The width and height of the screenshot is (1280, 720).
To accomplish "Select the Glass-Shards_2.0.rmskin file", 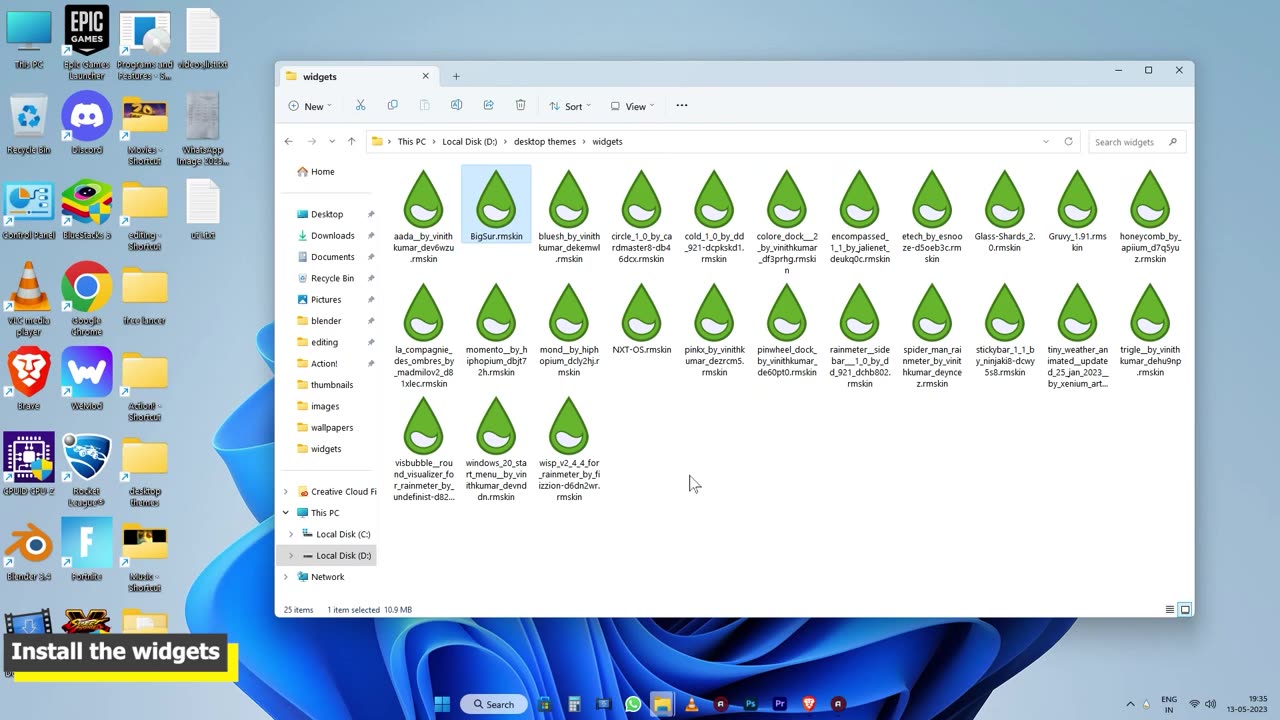I will coord(1005,211).
